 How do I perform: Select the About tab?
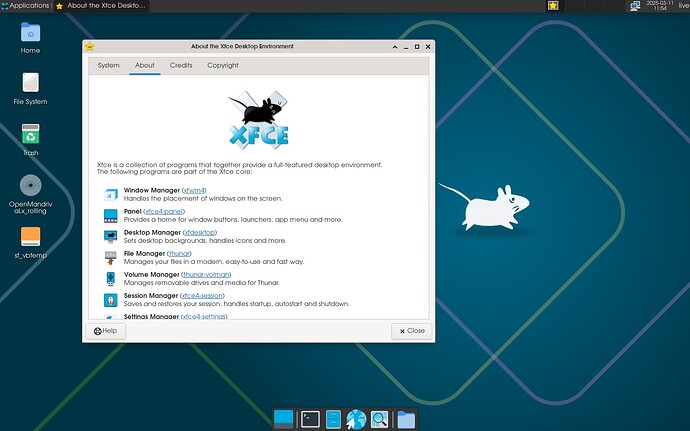[144, 65]
